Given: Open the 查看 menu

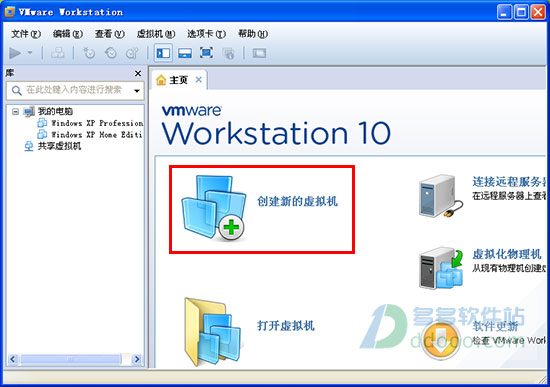Looking at the screenshot, I should [x=110, y=34].
